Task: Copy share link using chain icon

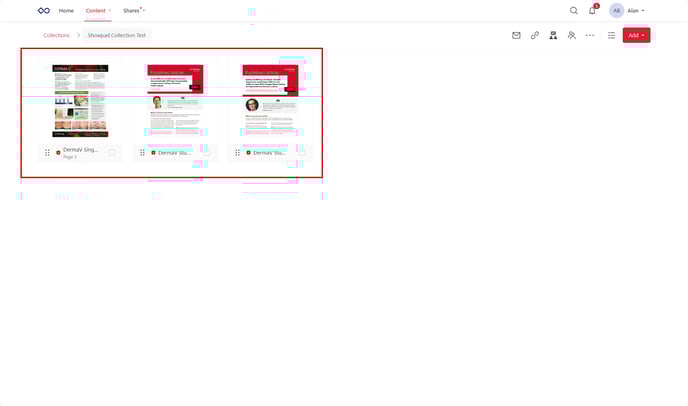Action: [x=535, y=35]
